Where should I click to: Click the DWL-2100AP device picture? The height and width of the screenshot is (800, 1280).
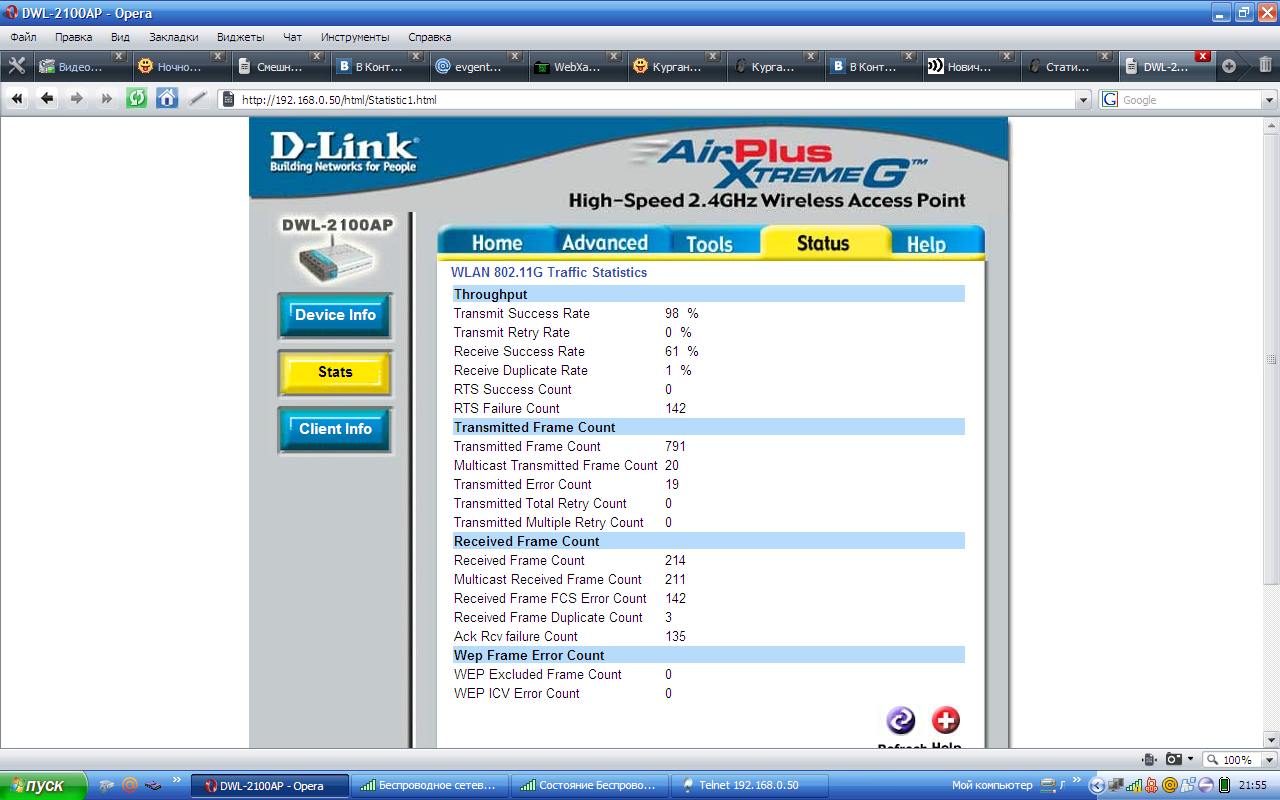pyautogui.click(x=335, y=260)
